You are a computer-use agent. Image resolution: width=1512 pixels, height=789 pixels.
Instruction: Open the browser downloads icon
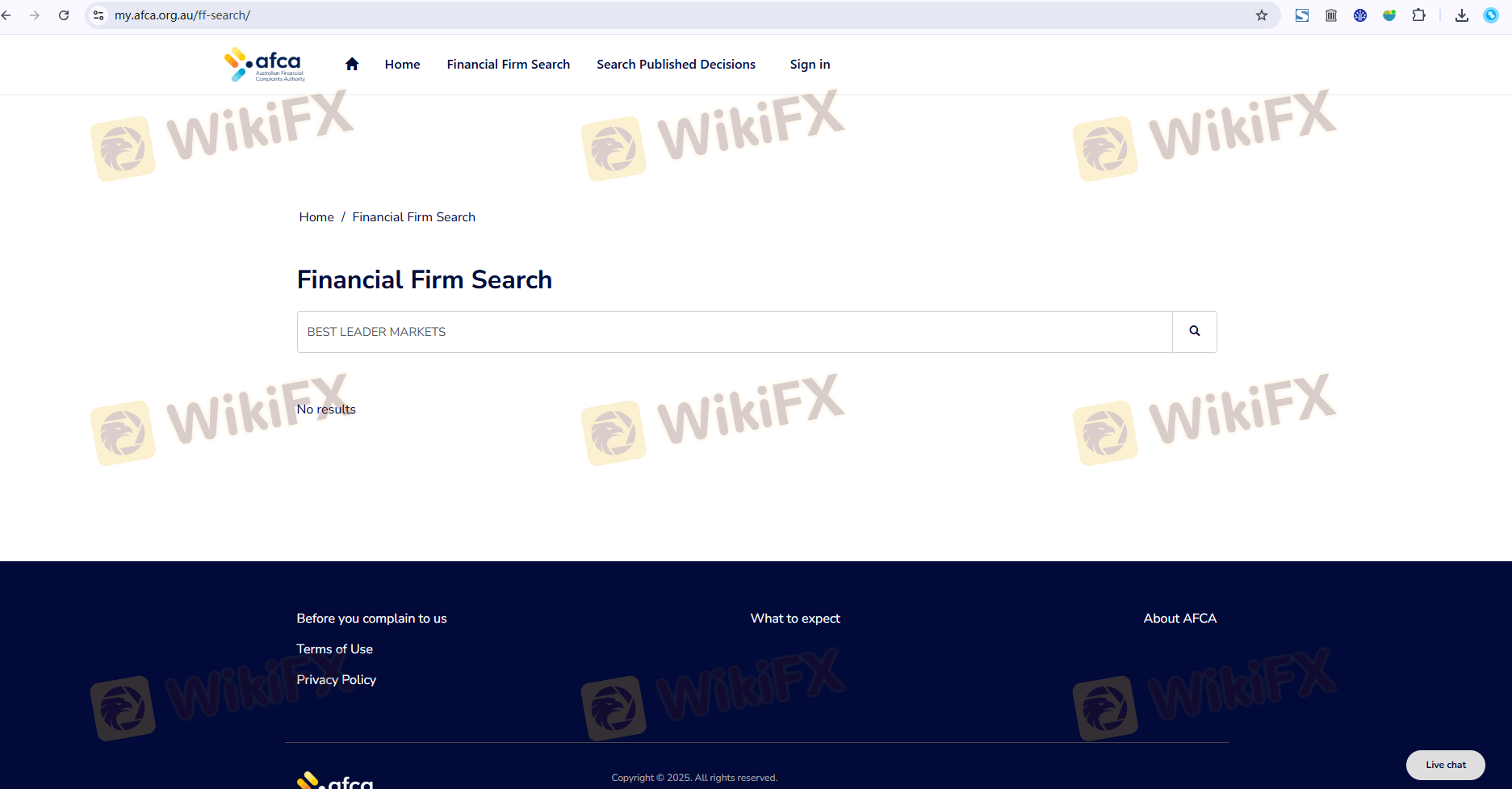[x=1461, y=15]
